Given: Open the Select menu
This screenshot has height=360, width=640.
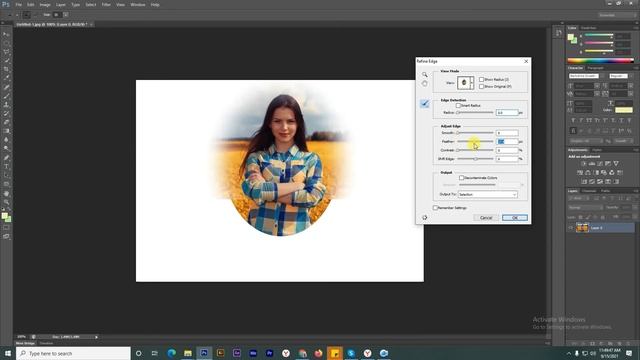Looking at the screenshot, I should (91, 4).
